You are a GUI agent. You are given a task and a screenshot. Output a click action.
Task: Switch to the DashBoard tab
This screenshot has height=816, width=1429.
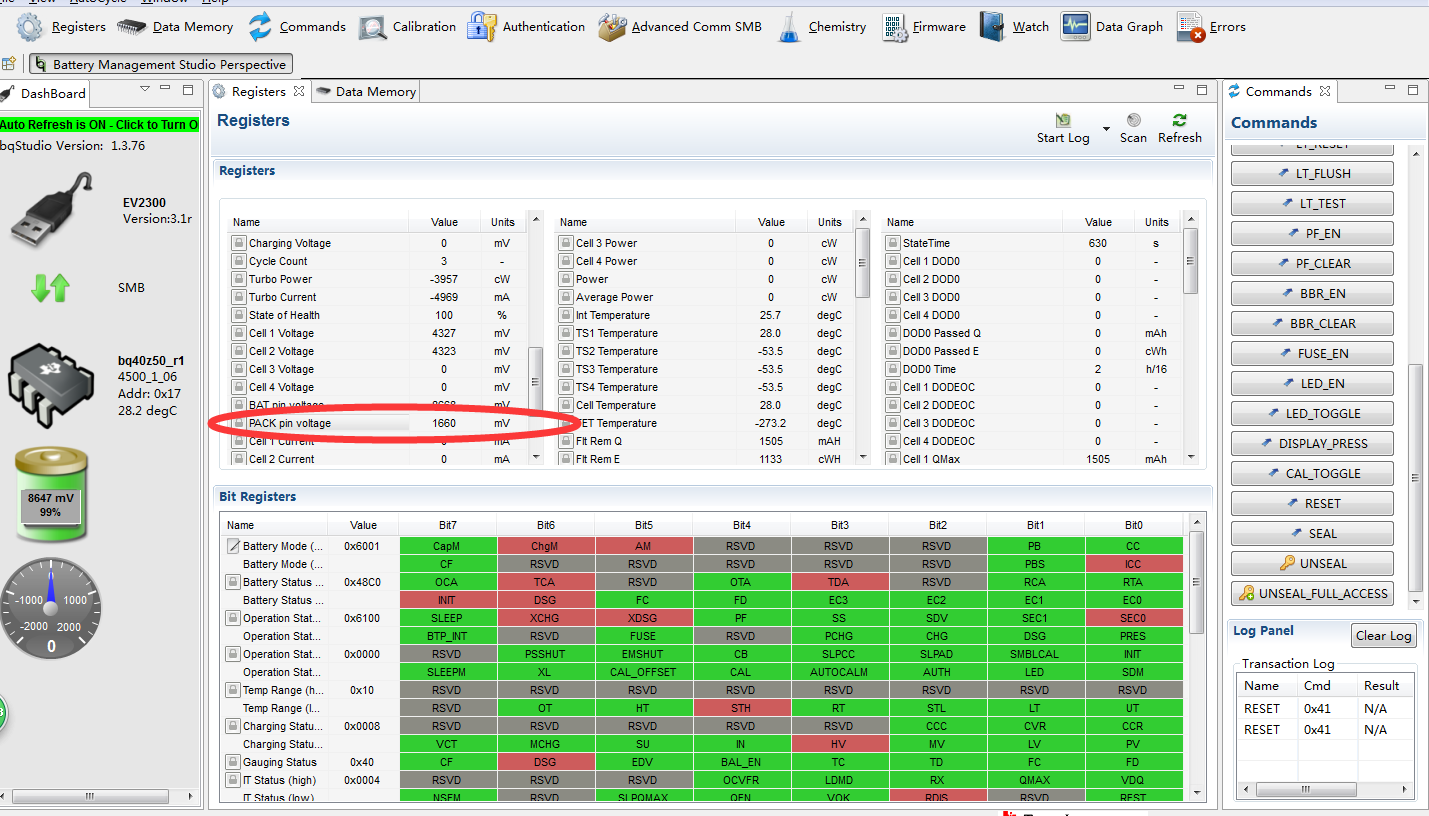pos(46,93)
